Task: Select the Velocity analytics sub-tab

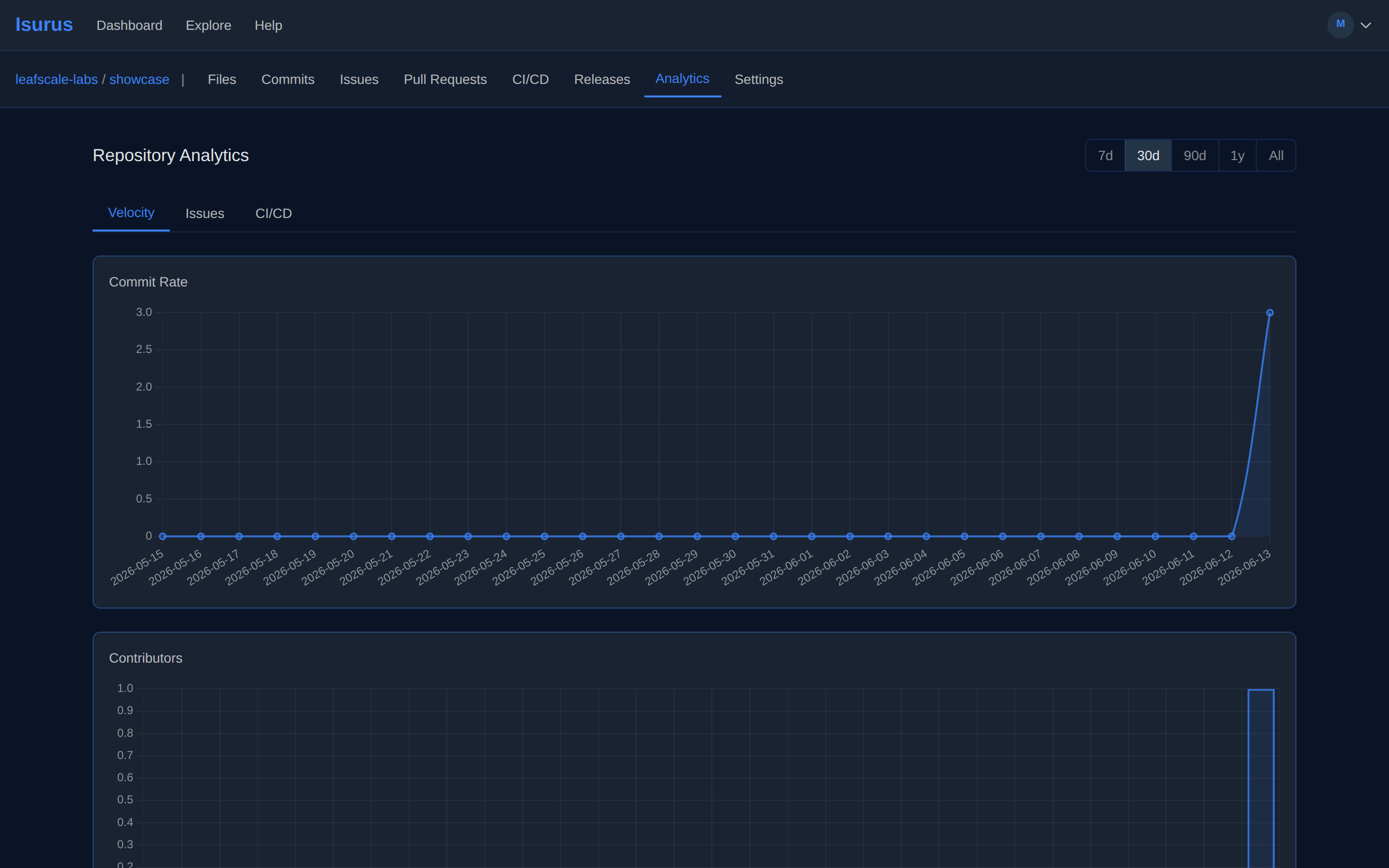Action: pos(131,213)
